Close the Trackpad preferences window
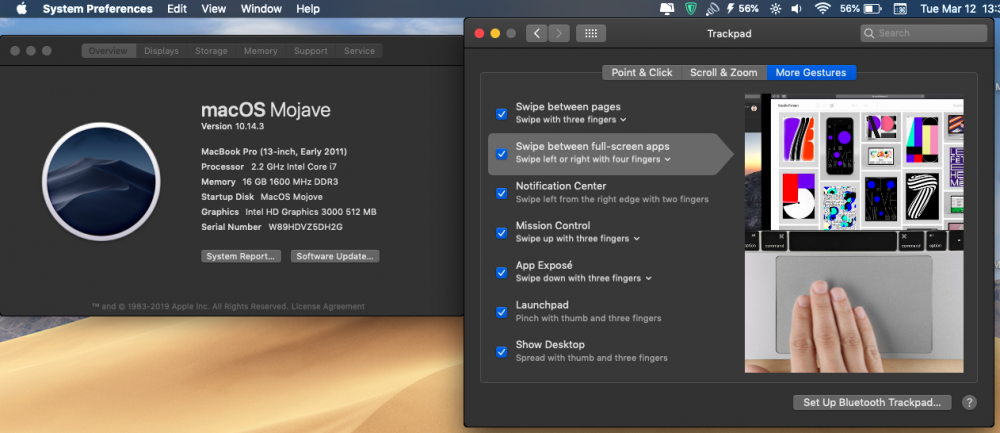This screenshot has width=1000, height=433. pyautogui.click(x=480, y=33)
